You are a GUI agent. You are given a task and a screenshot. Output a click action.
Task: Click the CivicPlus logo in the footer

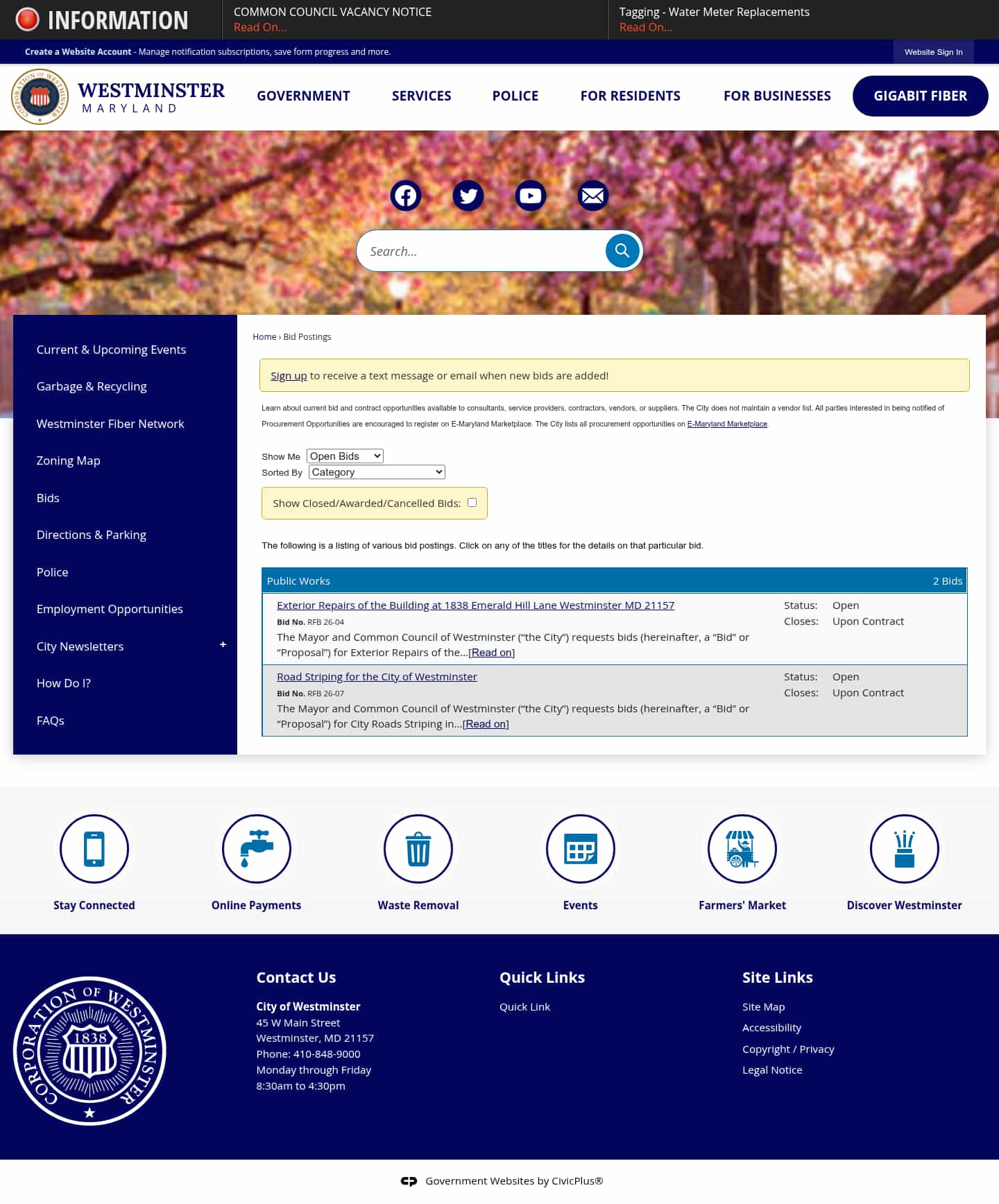pyautogui.click(x=409, y=1181)
